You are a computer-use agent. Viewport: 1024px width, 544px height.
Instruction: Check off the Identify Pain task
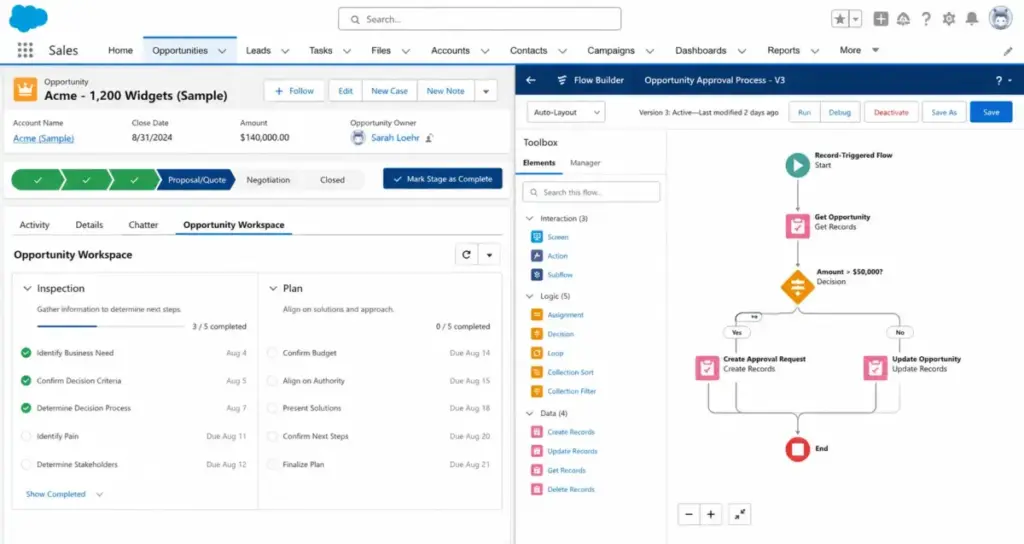[x=26, y=436]
